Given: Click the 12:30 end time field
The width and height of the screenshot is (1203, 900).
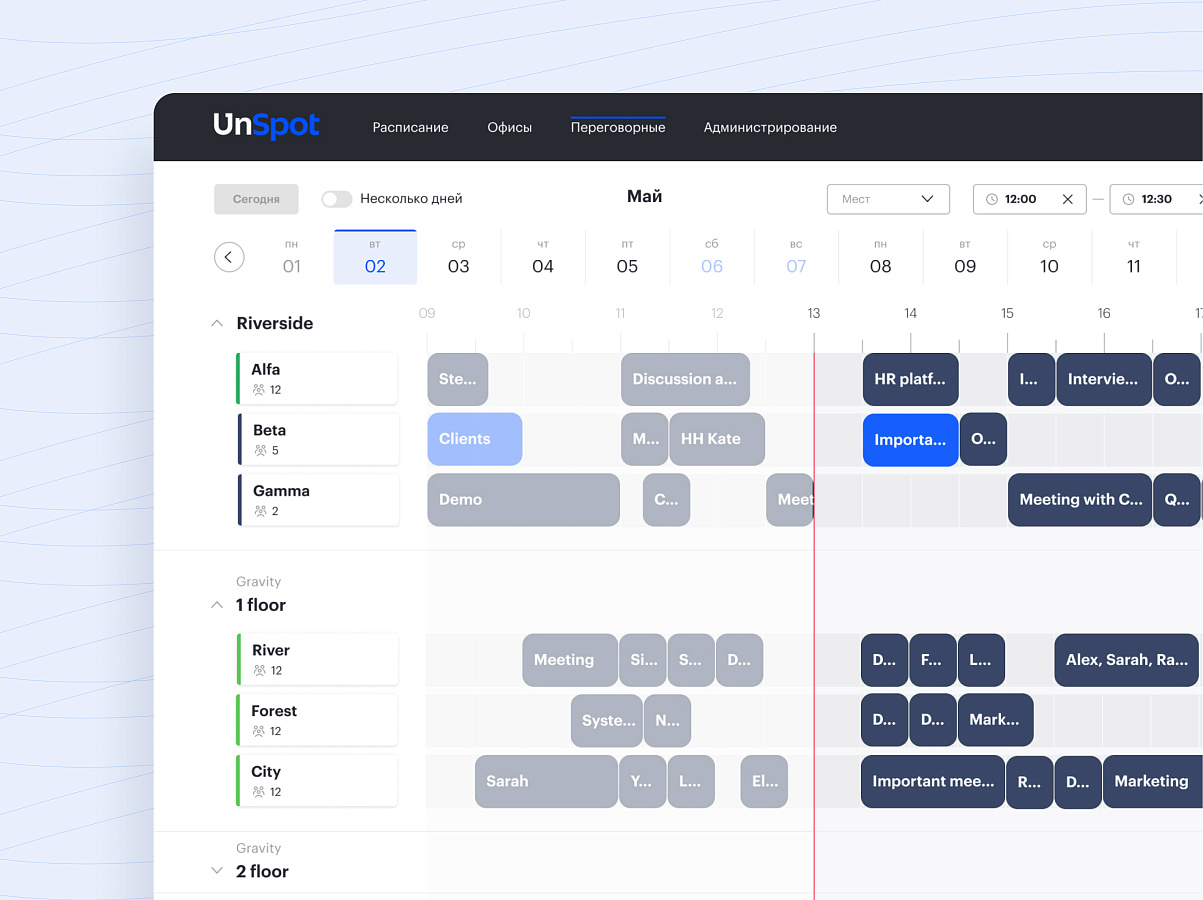Looking at the screenshot, I should click(1156, 199).
